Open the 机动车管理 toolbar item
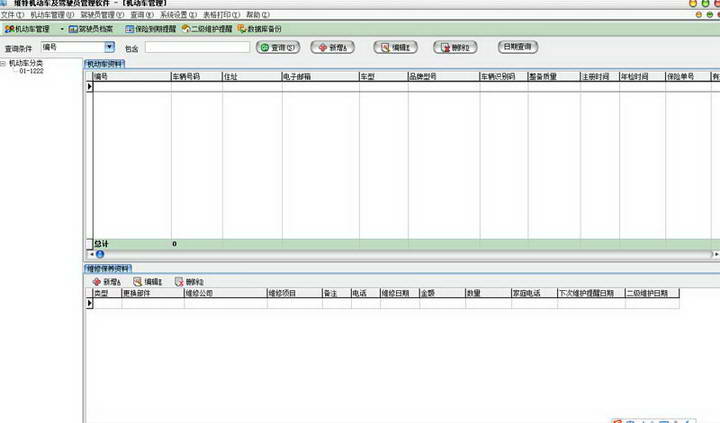 (x=27, y=29)
